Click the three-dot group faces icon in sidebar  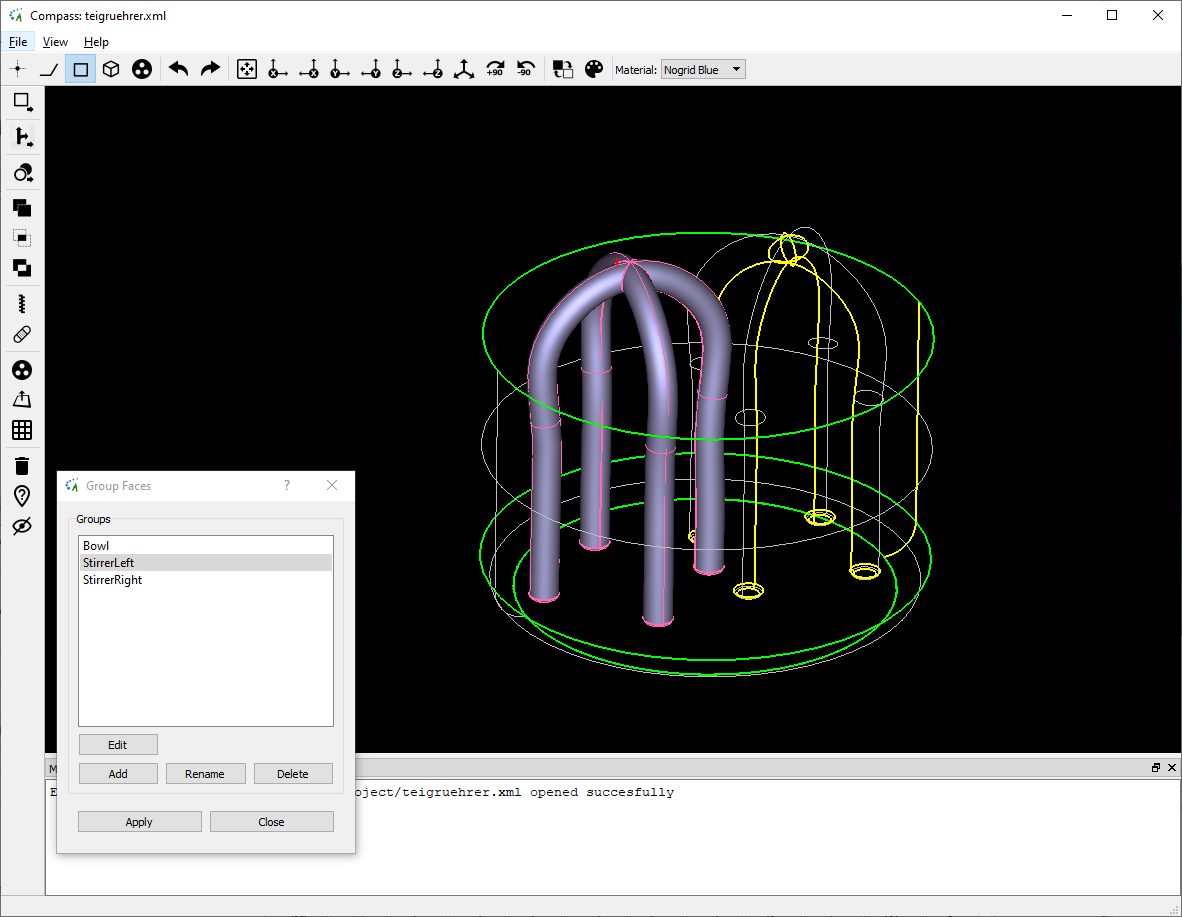pos(23,370)
